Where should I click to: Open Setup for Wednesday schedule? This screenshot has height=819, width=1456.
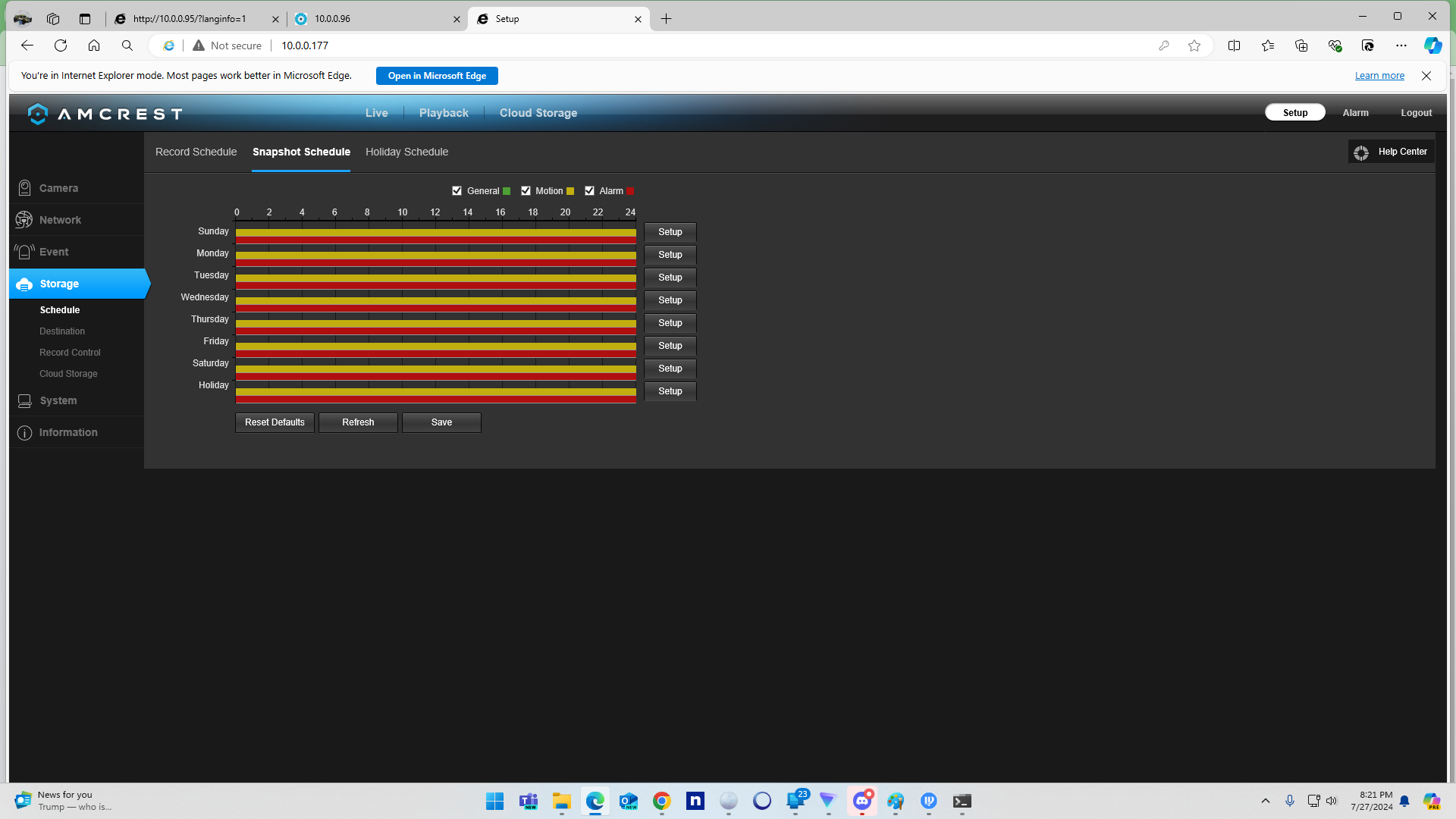point(670,300)
